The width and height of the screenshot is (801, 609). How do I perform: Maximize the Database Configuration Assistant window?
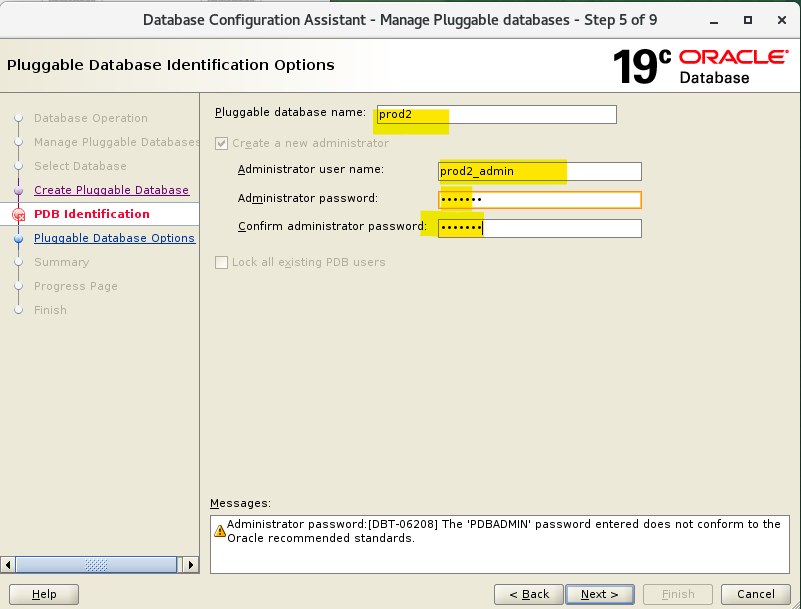[748, 20]
